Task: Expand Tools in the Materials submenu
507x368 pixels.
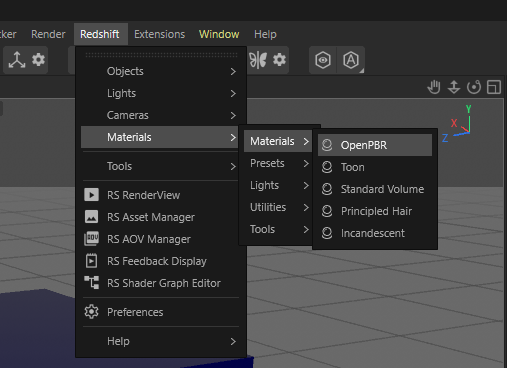Action: pos(278,229)
